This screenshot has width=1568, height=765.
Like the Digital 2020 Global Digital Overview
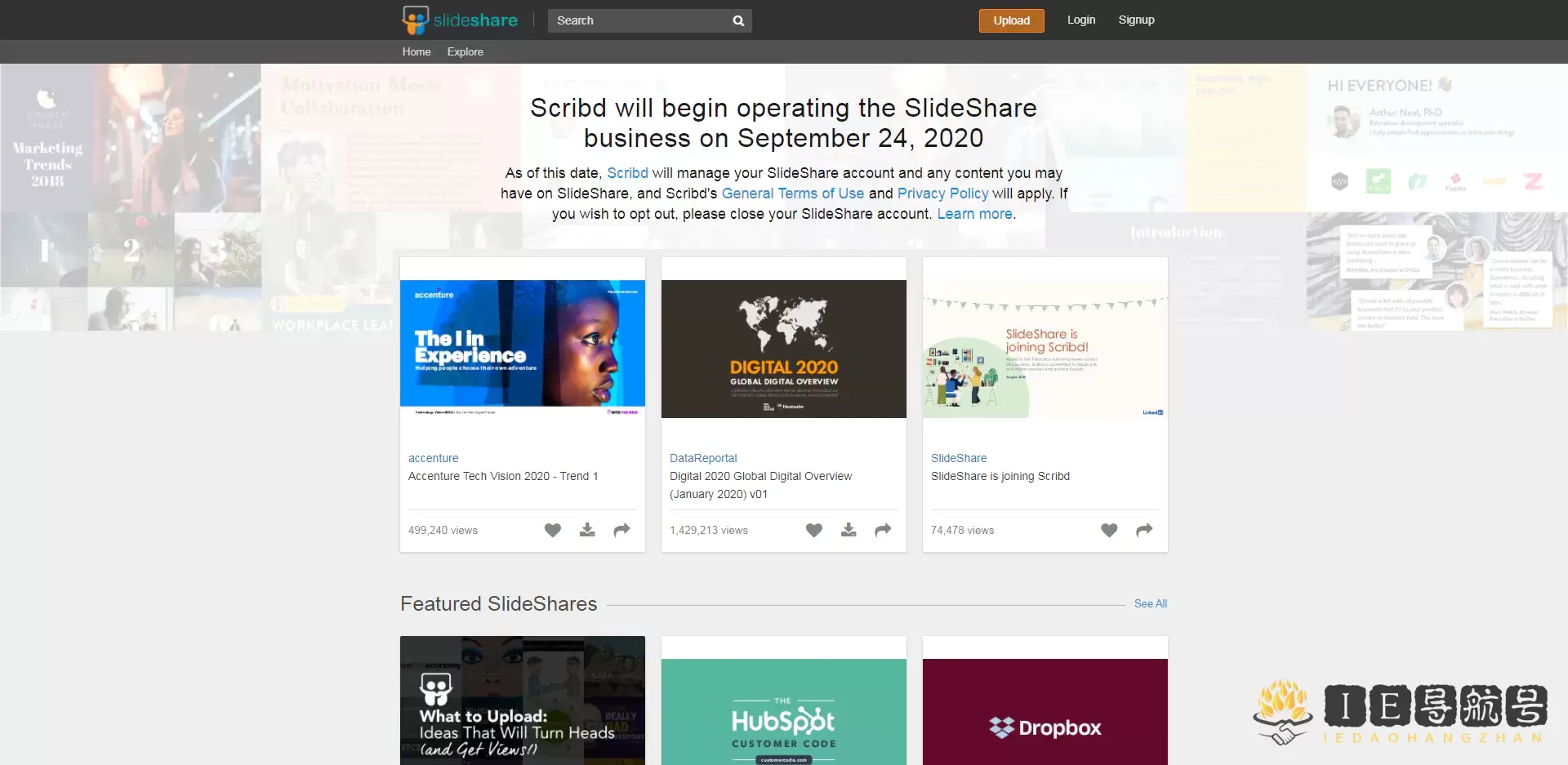(814, 530)
